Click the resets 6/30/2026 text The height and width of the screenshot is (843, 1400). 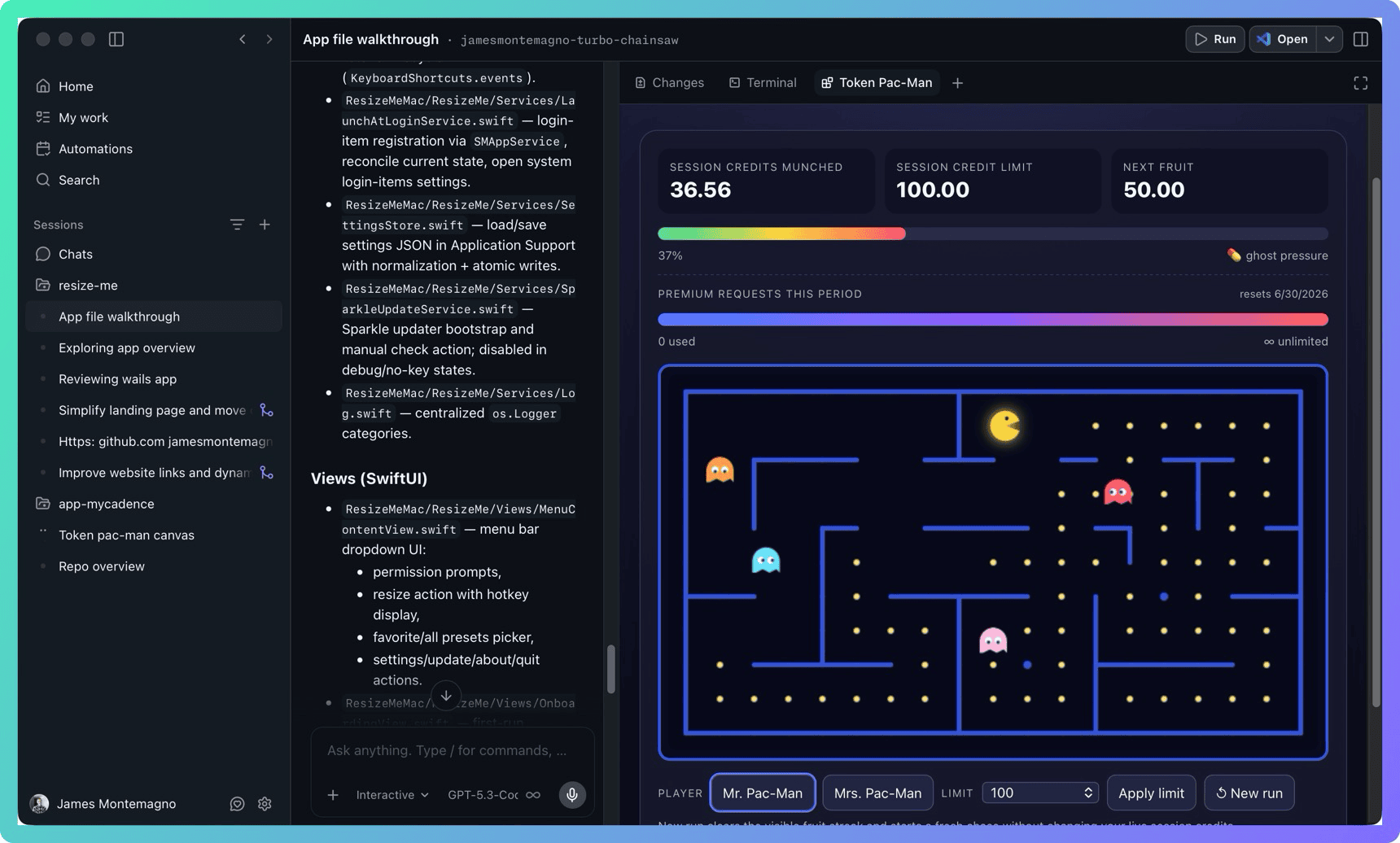click(x=1284, y=294)
